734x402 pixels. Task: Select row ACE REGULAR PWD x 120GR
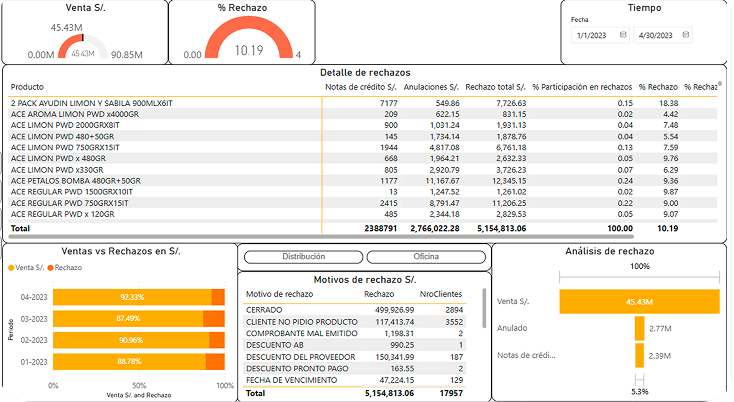(x=362, y=214)
